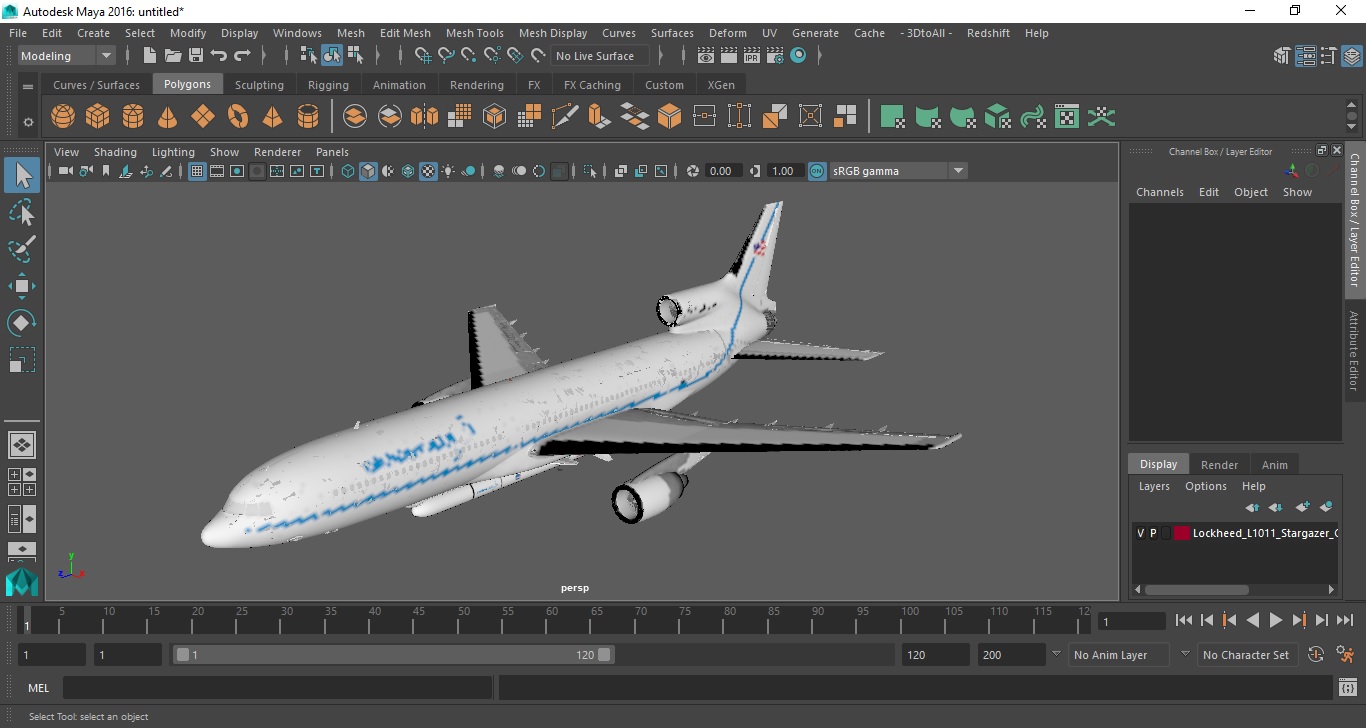Create a new scene file
Image resolution: width=1366 pixels, height=728 pixels.
coord(149,56)
